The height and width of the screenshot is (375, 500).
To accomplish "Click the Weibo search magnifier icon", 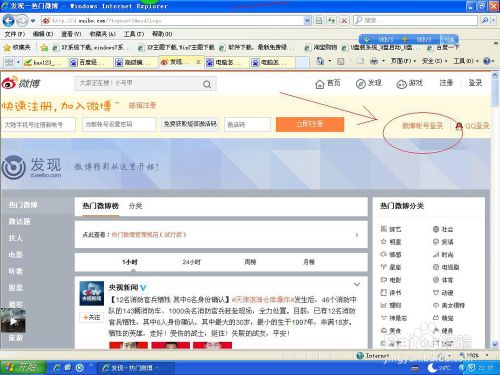I will [207, 84].
